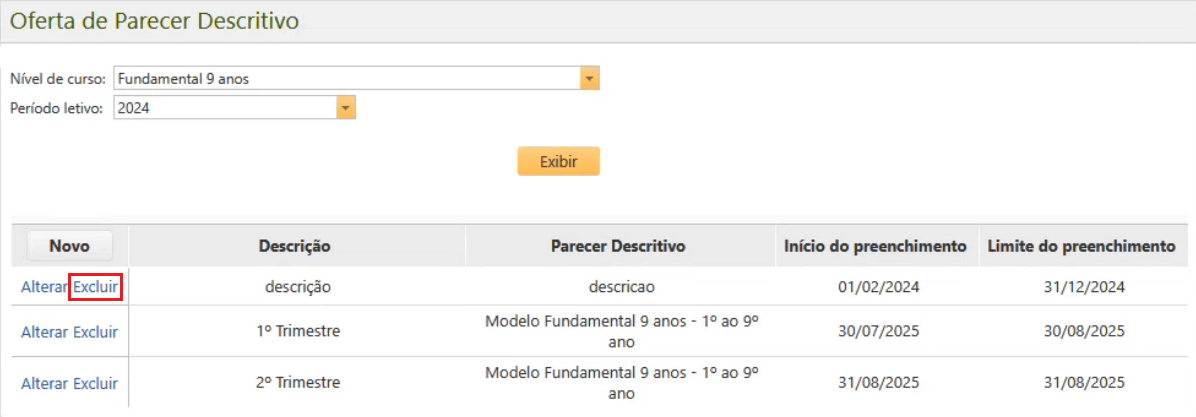The image size is (1196, 417).
Task: Click Alterar for the 'descrição' row
Action: tap(44, 287)
